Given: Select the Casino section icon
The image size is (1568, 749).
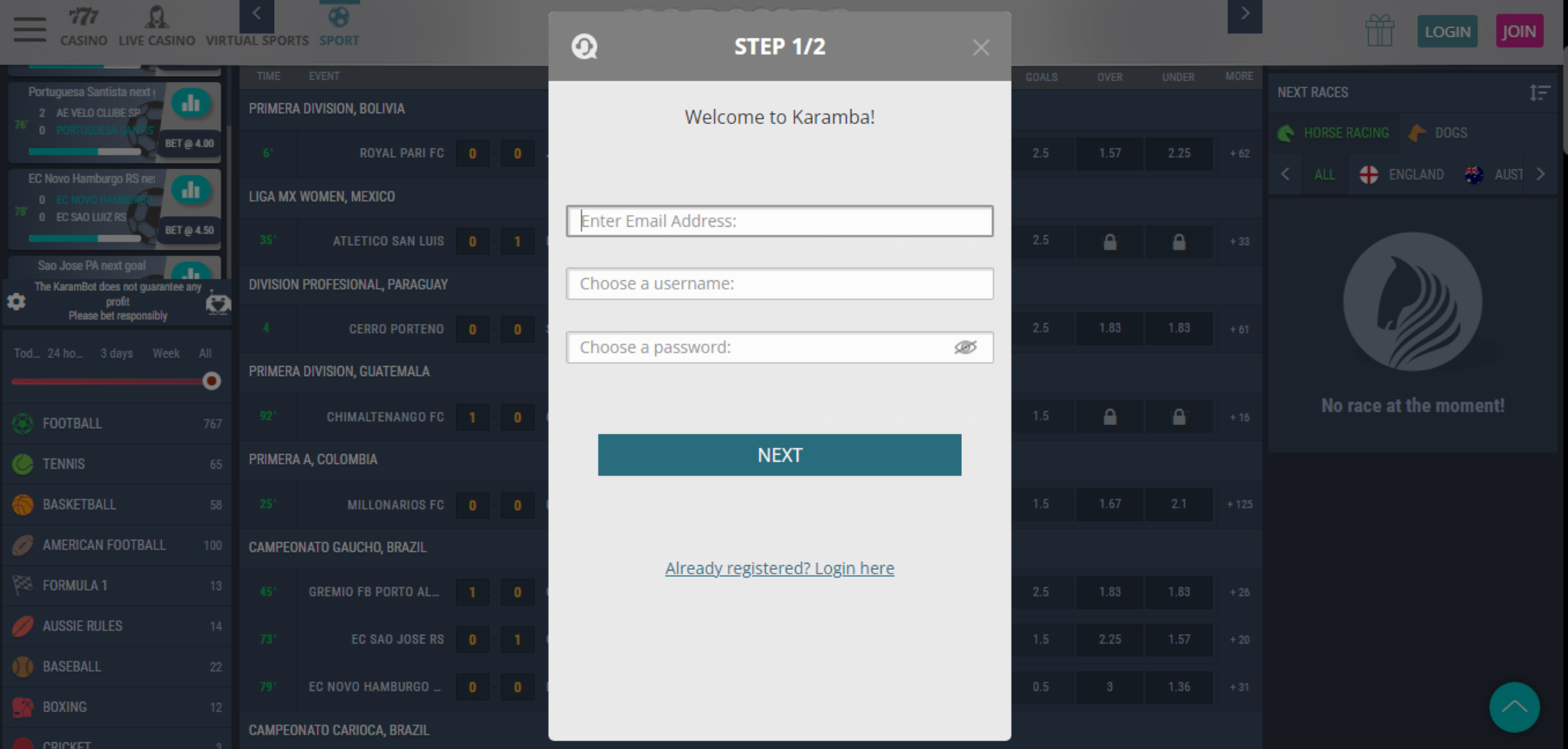Looking at the screenshot, I should pos(83,17).
